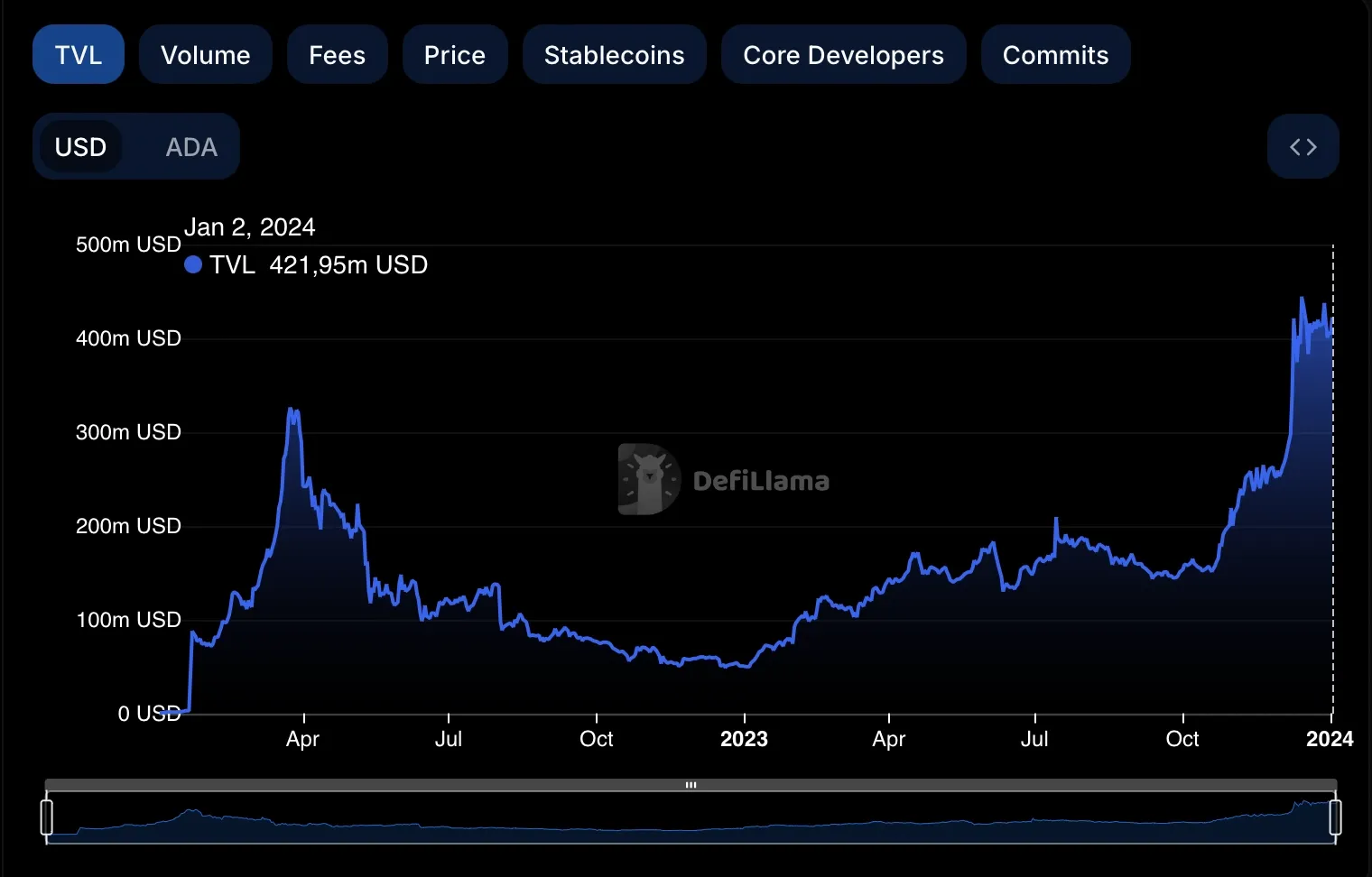Click the embed code icon button
1372x877 pixels.
[x=1303, y=147]
